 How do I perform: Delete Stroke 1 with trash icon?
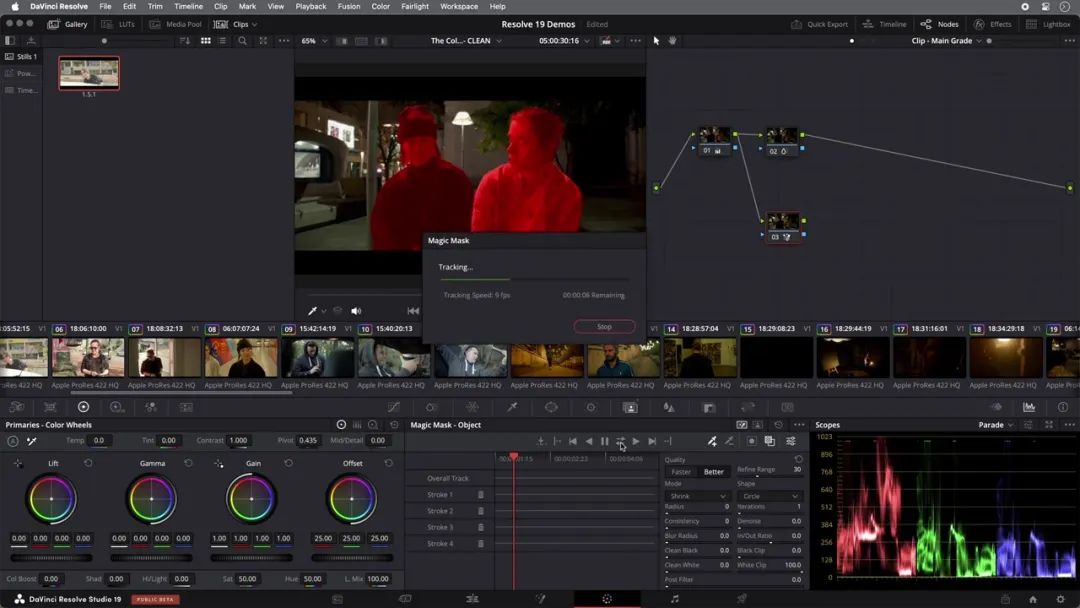[x=481, y=494]
